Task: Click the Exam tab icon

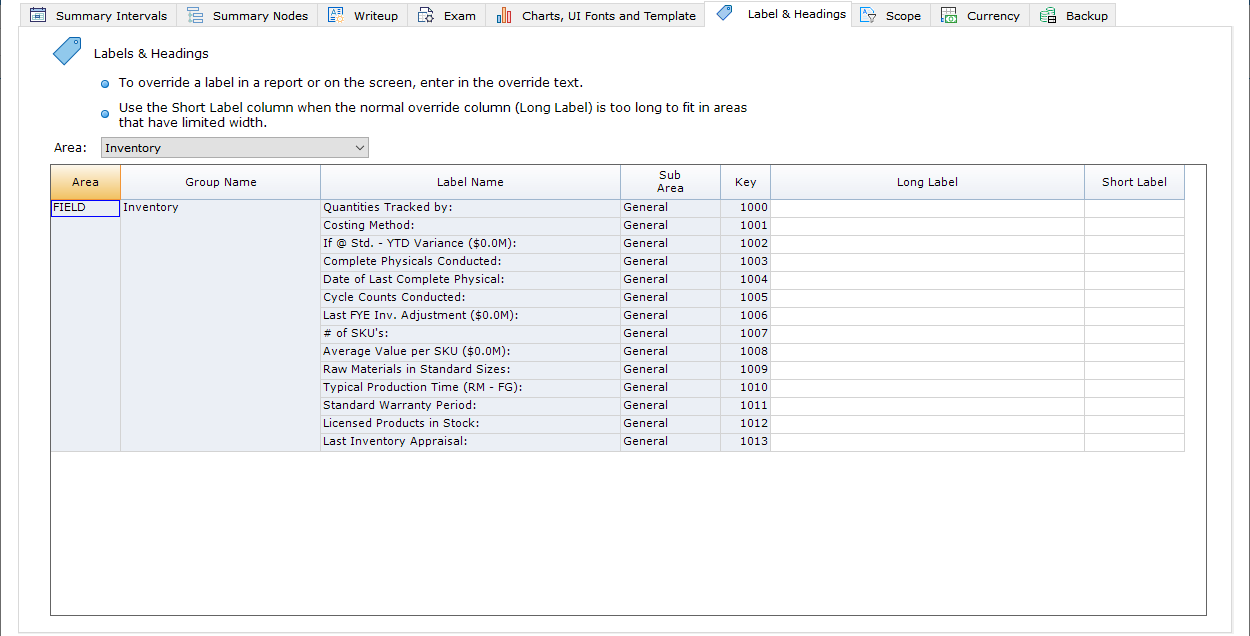Action: click(426, 16)
